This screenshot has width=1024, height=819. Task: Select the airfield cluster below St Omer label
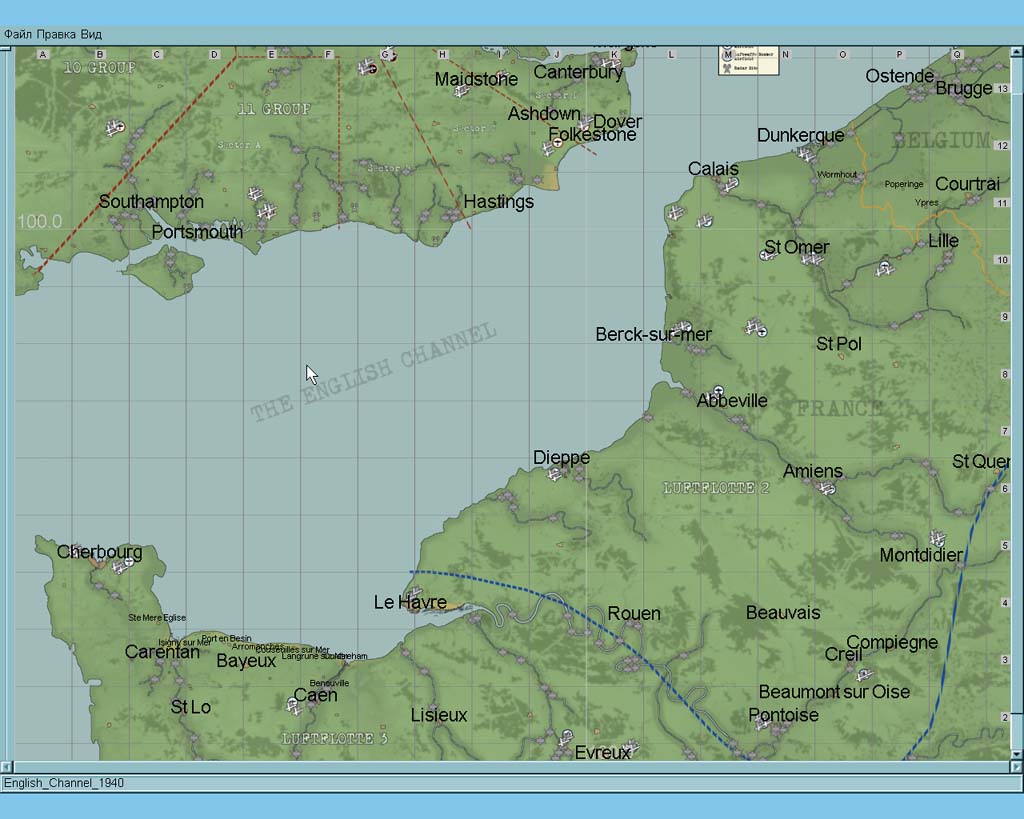point(812,260)
